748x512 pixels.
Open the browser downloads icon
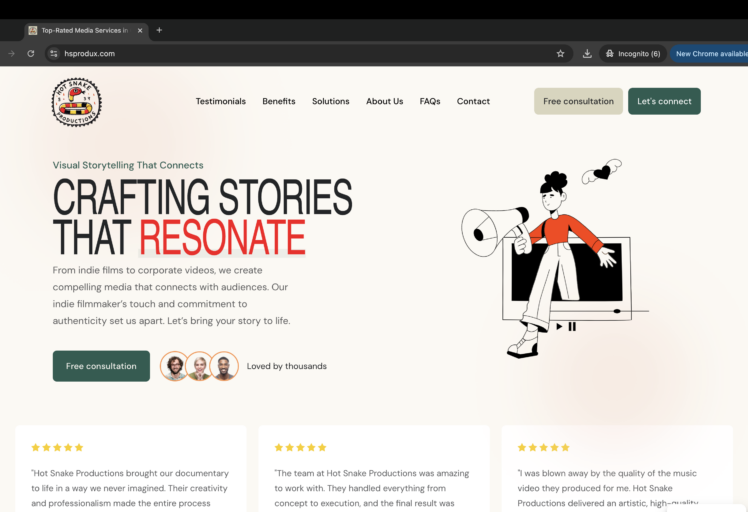(x=587, y=54)
